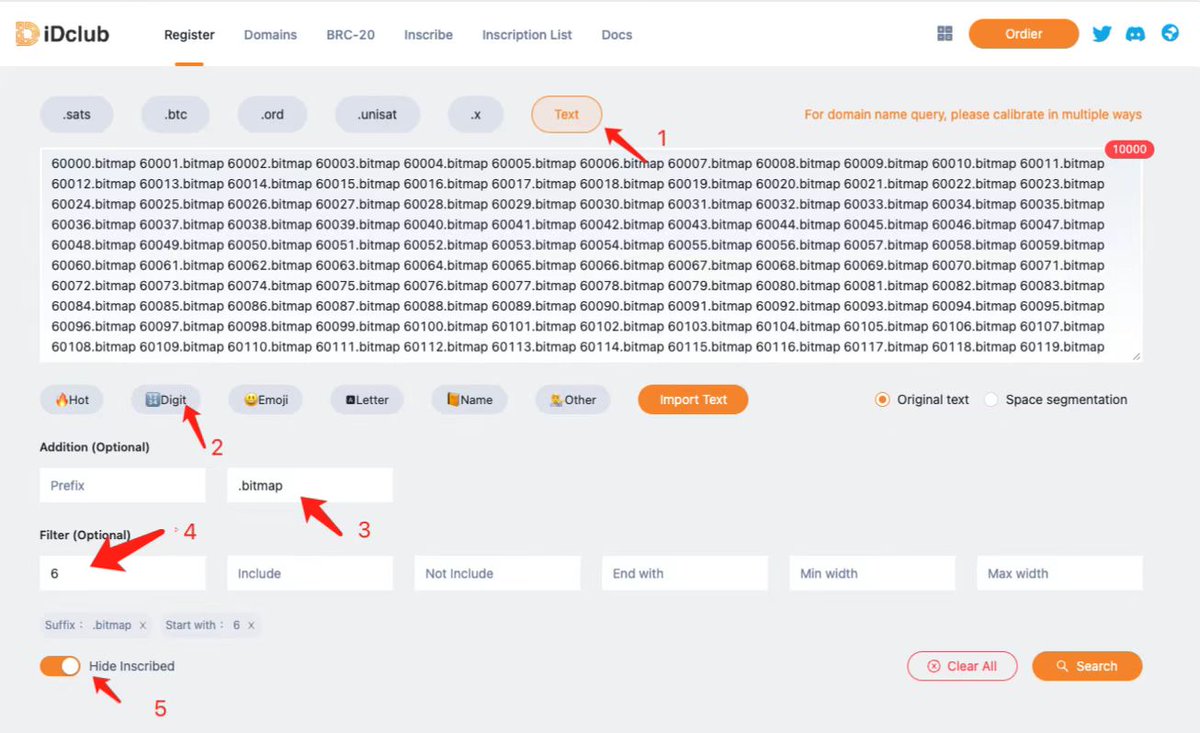Go to the Inscribe tab
Screen dimensions: 1200x733
click(x=428, y=34)
